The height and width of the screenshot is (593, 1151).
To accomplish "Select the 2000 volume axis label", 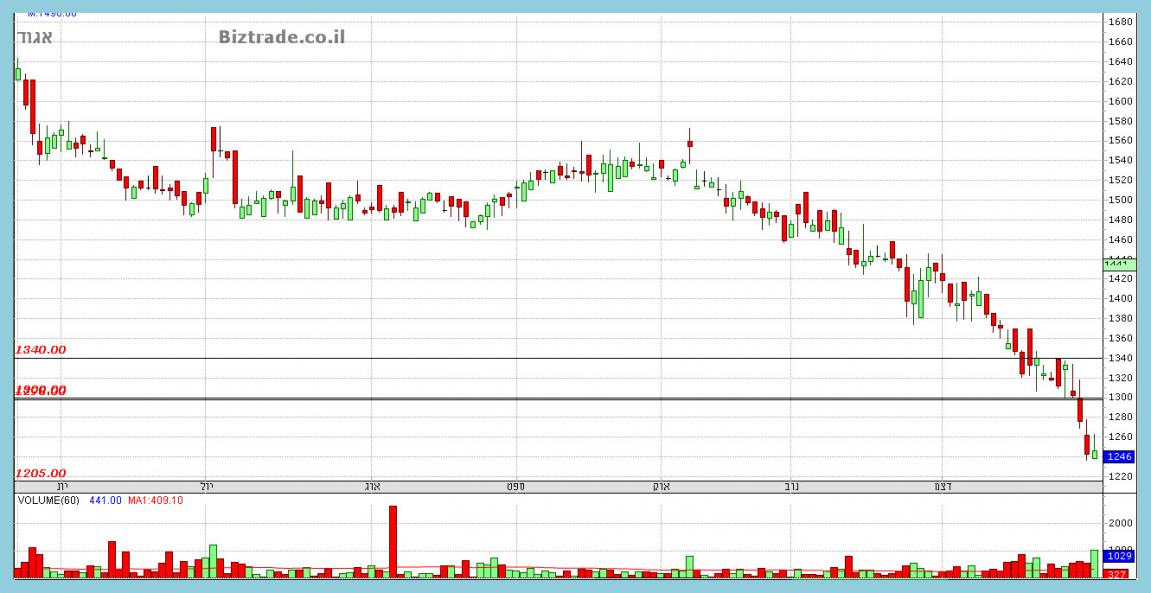I will point(1119,523).
